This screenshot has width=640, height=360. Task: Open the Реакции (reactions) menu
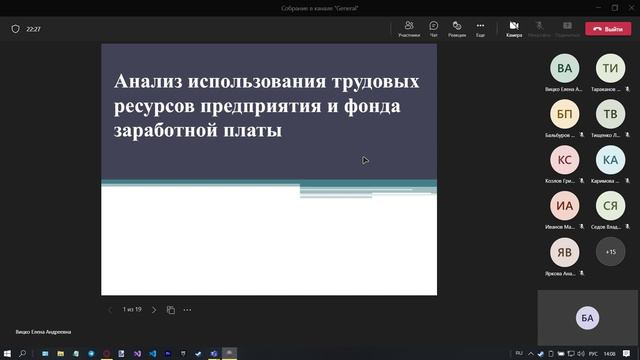tap(457, 29)
